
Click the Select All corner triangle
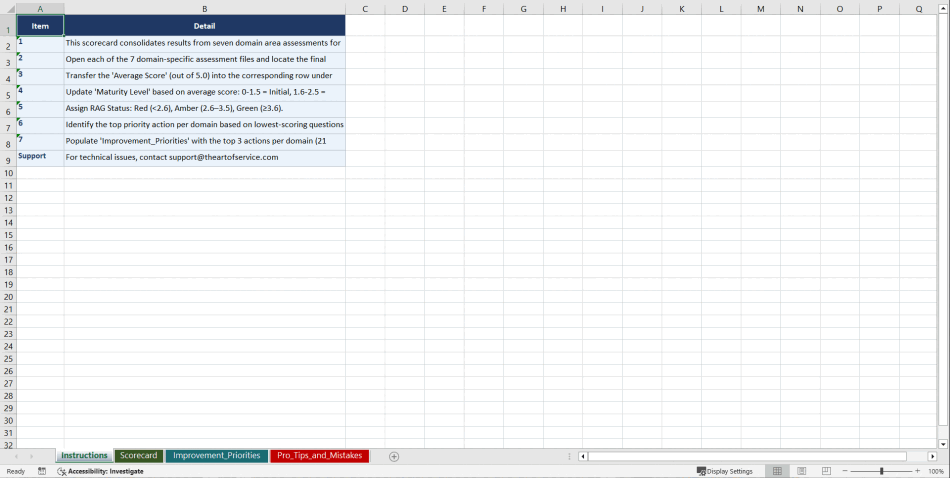pyautogui.click(x=8, y=9)
